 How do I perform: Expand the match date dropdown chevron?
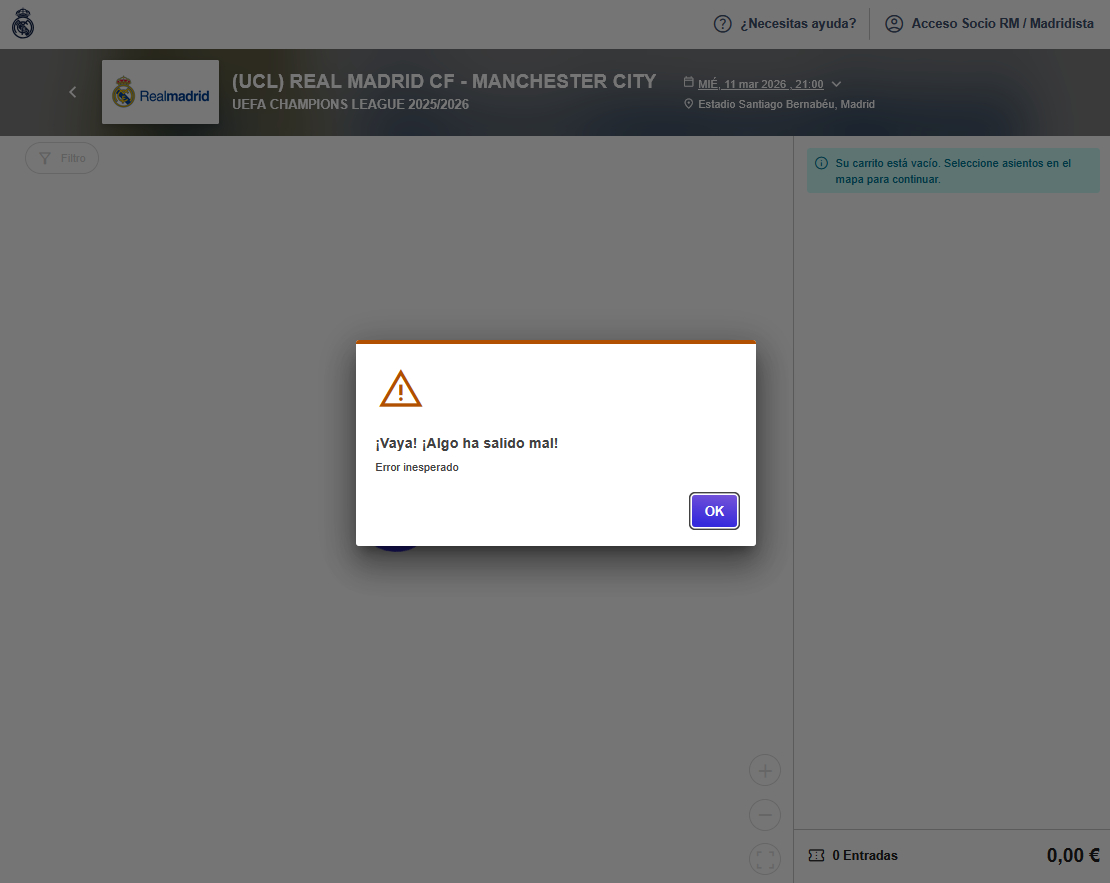[x=836, y=84]
